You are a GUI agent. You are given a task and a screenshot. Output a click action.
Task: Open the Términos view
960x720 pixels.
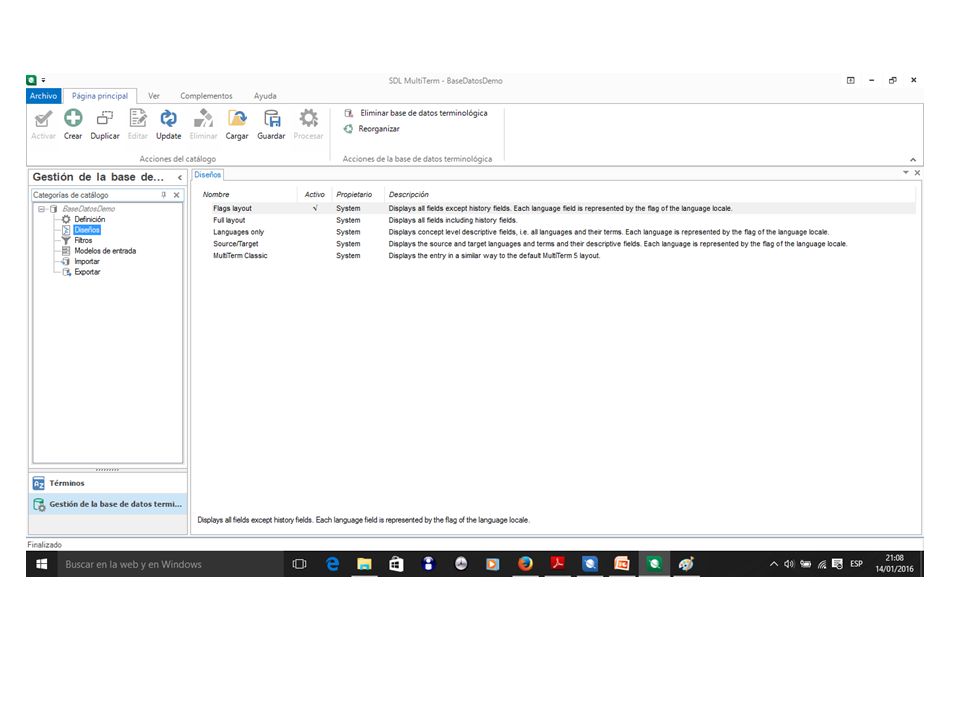(x=108, y=484)
